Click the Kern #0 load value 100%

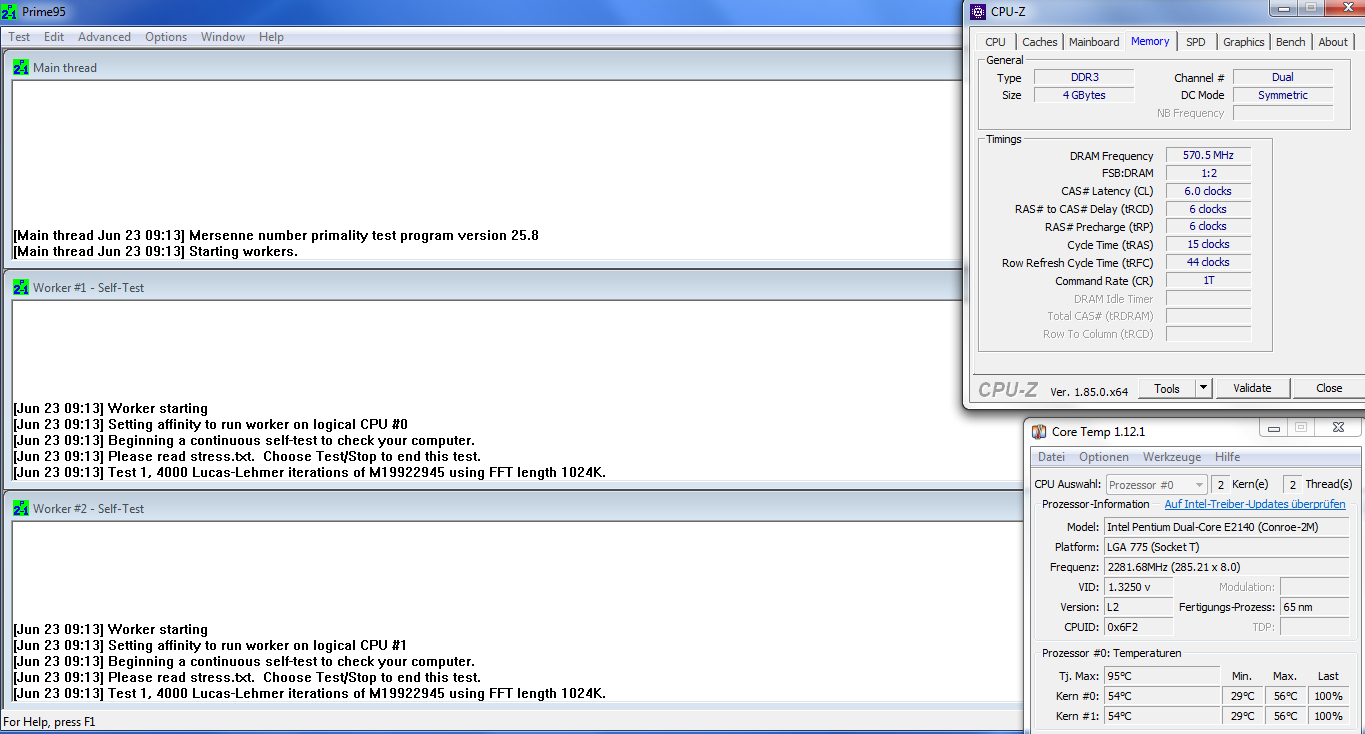click(1328, 696)
